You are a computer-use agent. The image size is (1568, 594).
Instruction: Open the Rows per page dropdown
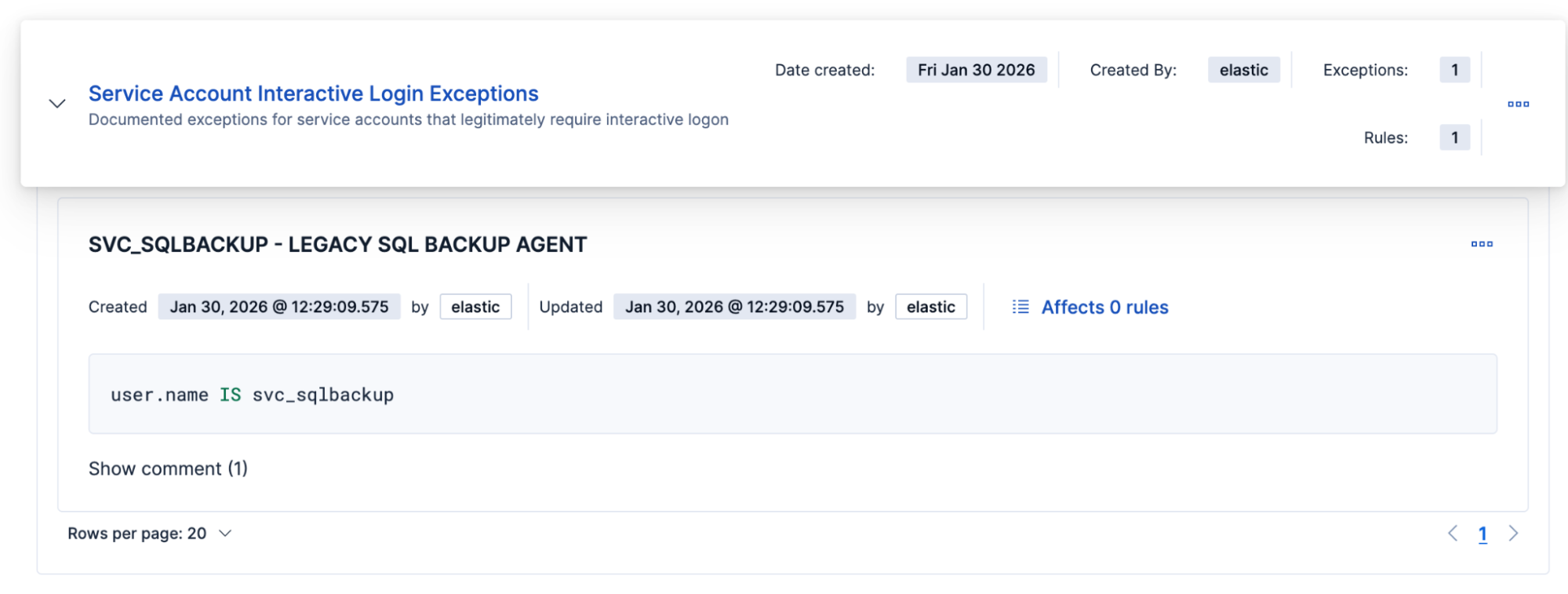click(x=149, y=534)
